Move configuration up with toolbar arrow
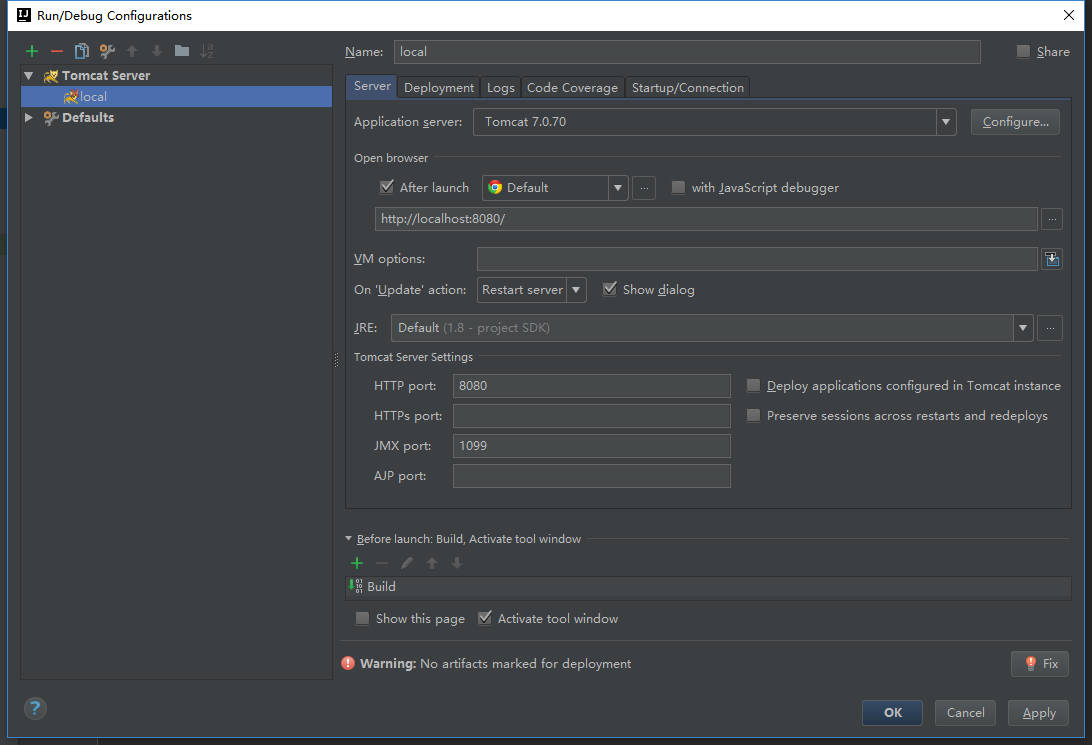This screenshot has height=745, width=1092. coord(132,51)
